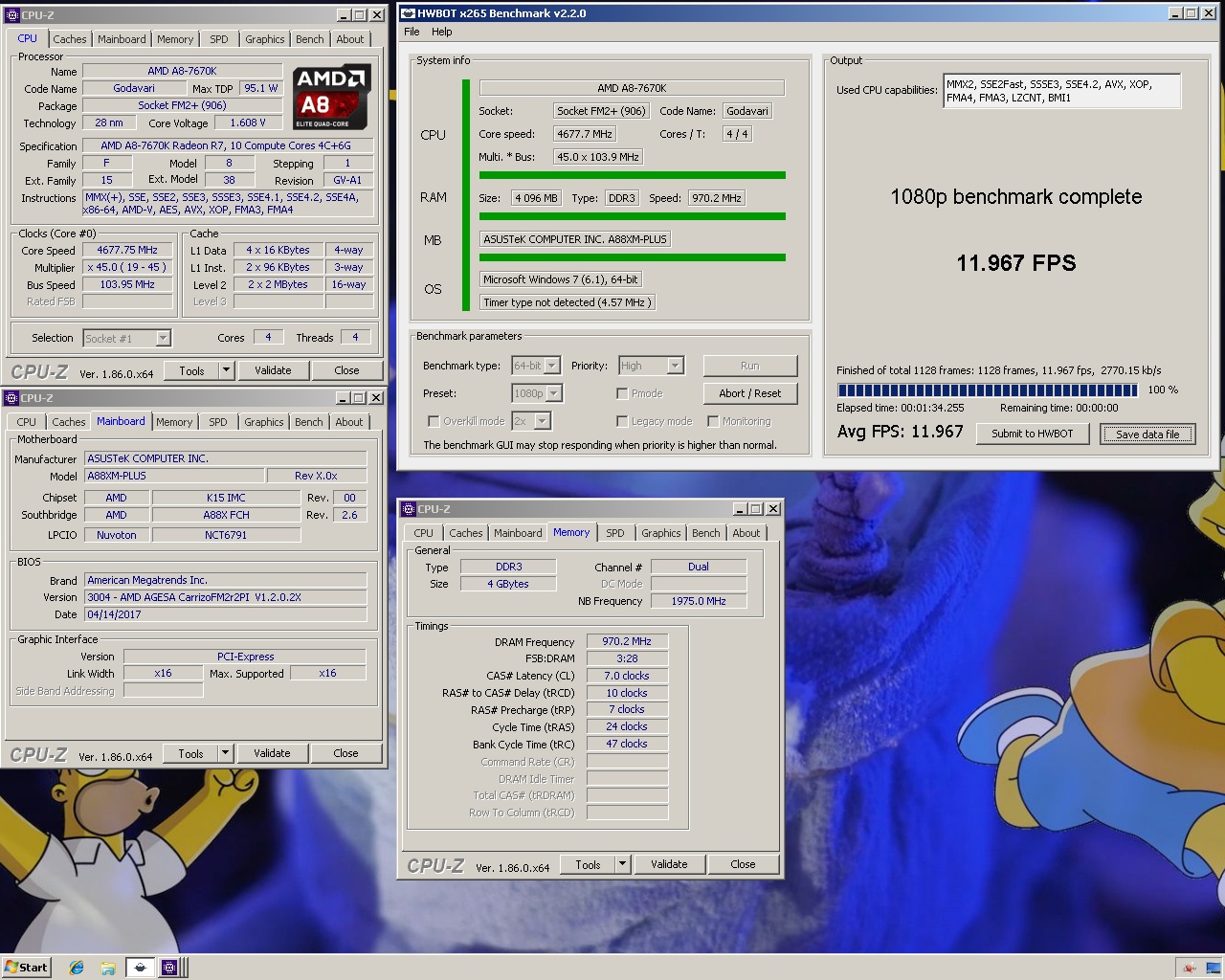Click Validate in the CPU window
The image size is (1225, 980).
point(273,370)
